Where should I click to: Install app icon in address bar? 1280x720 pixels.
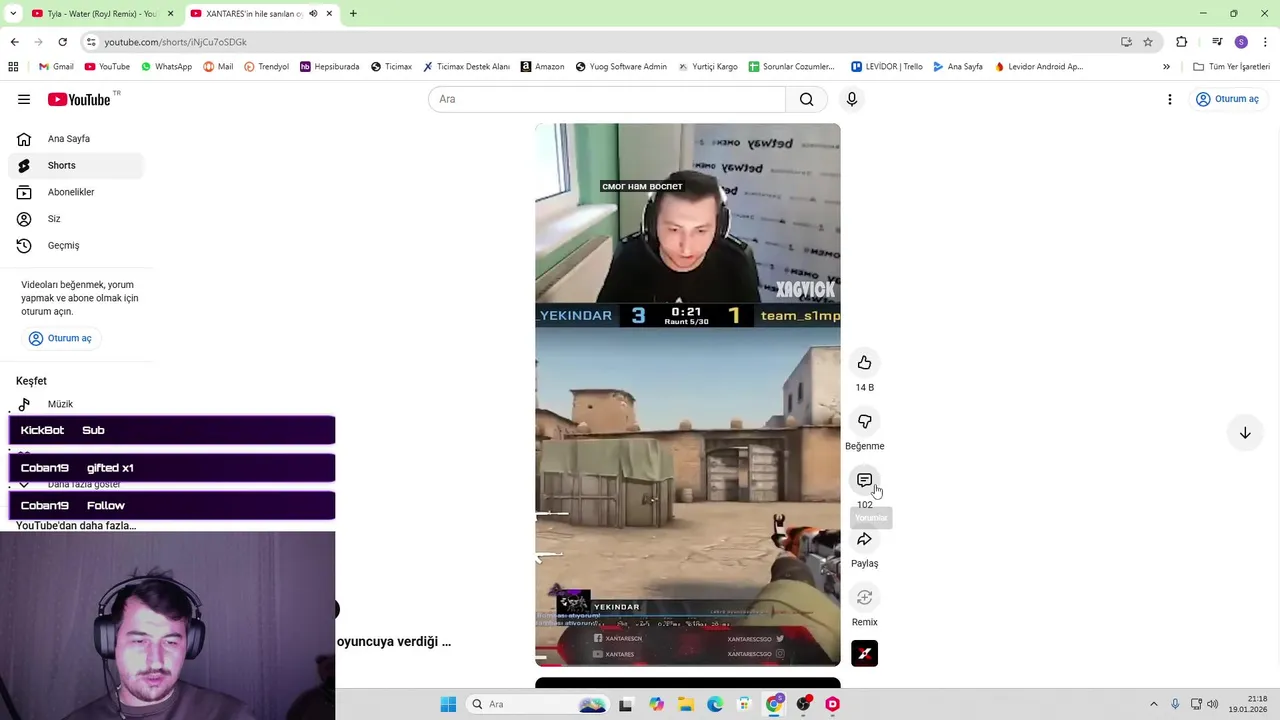[x=1126, y=42]
